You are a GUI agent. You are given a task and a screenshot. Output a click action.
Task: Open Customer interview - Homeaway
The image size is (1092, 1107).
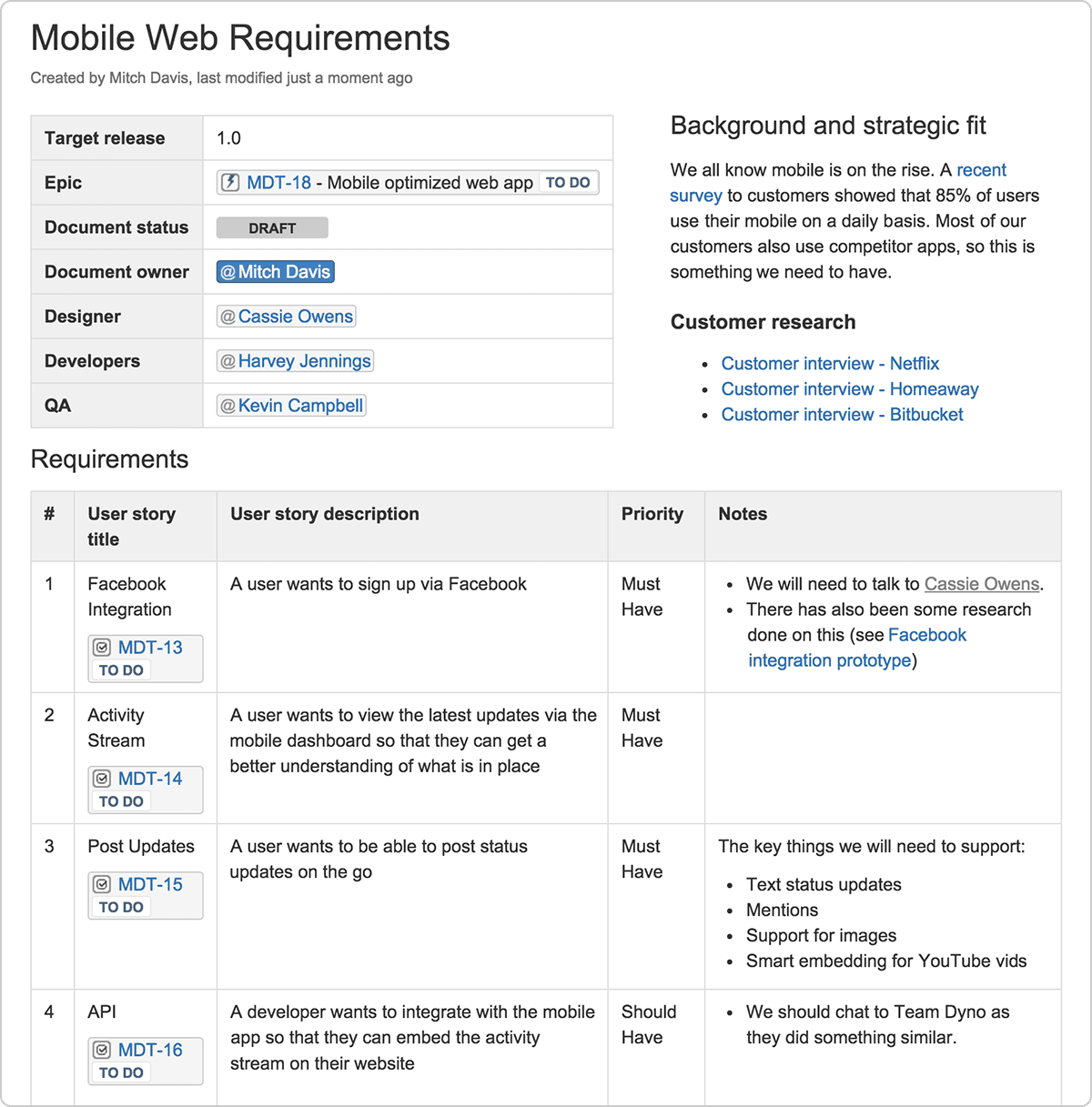[x=849, y=388]
